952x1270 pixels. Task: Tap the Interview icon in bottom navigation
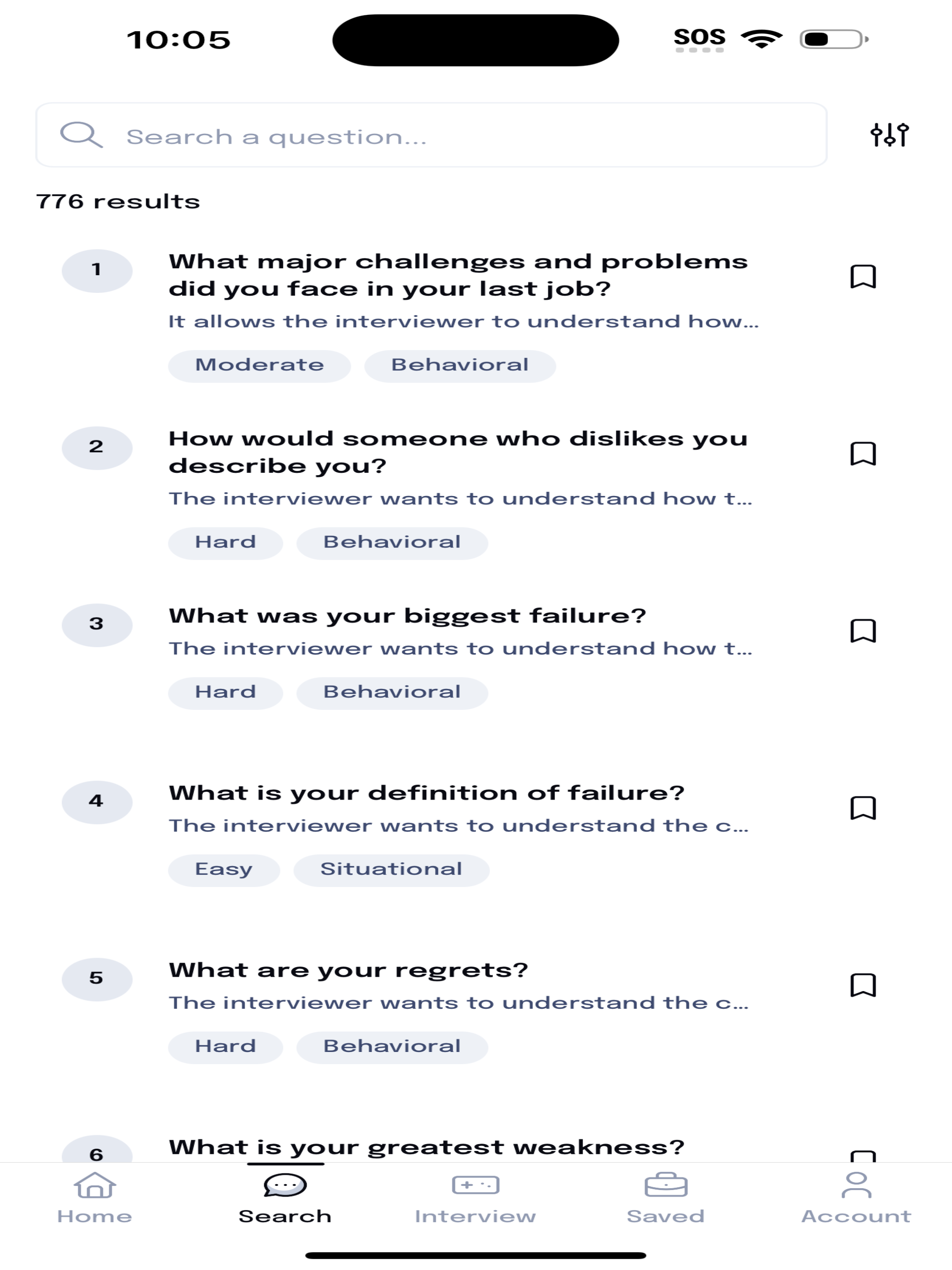pos(476,1184)
